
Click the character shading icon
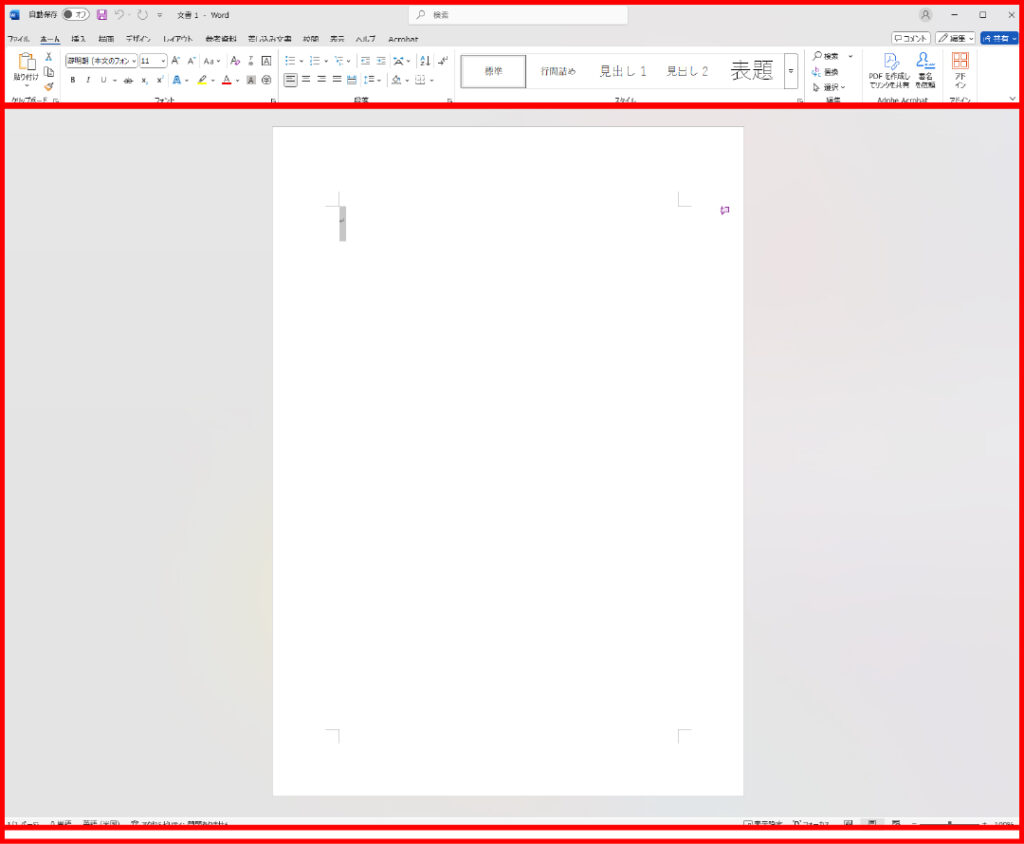pyautogui.click(x=251, y=80)
